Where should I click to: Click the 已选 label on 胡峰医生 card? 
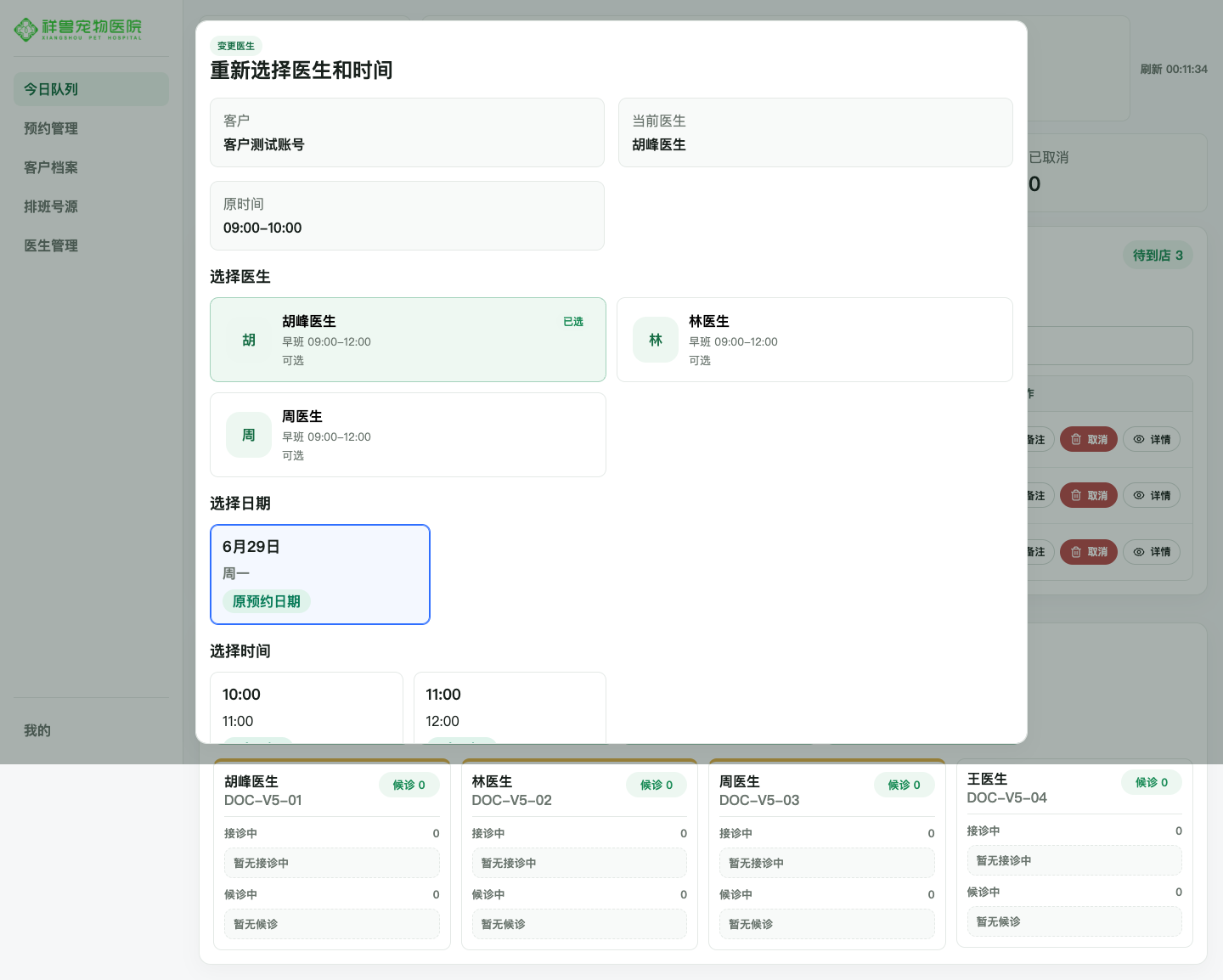coord(573,322)
